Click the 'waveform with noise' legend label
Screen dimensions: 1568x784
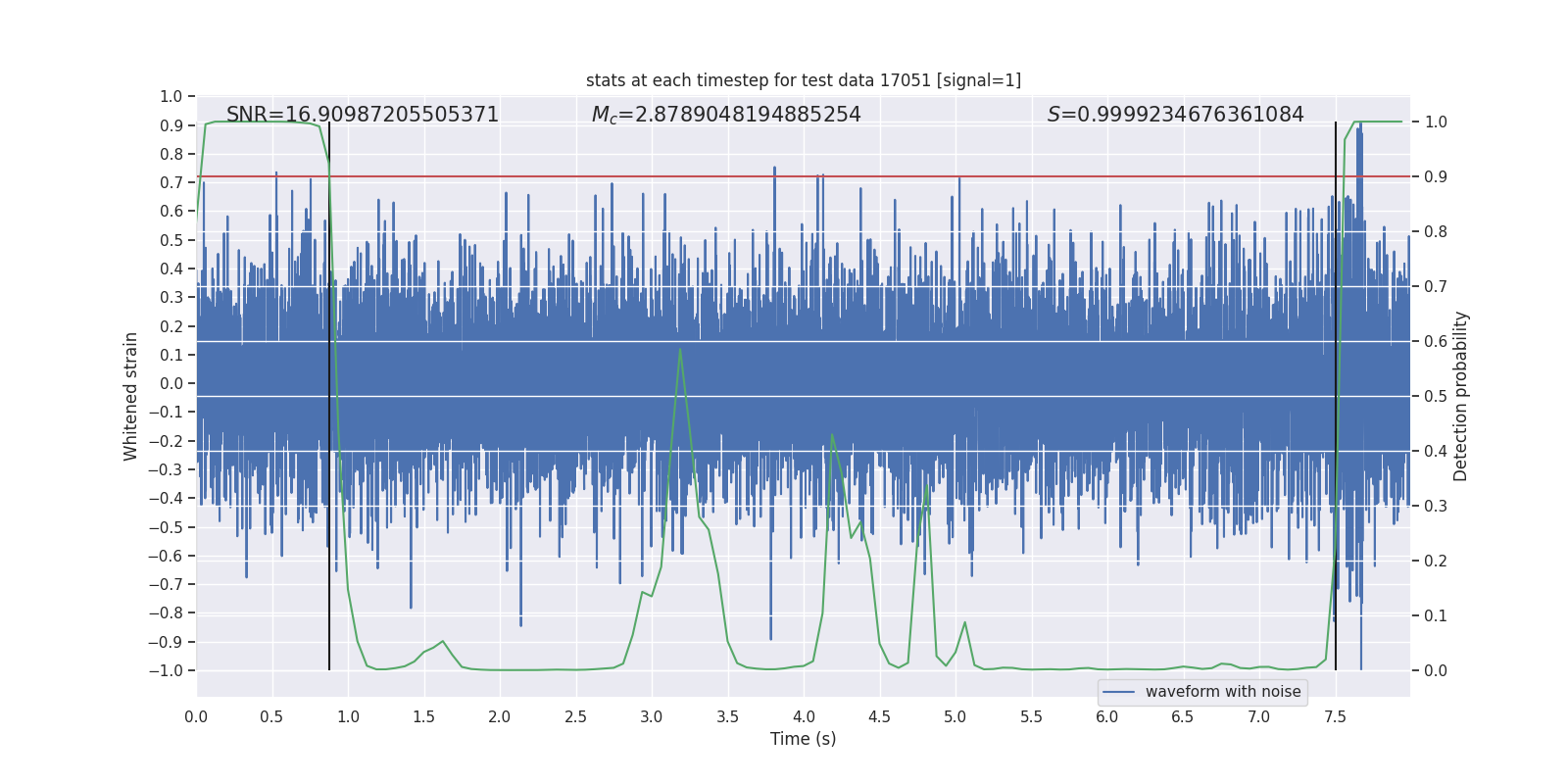[1223, 692]
